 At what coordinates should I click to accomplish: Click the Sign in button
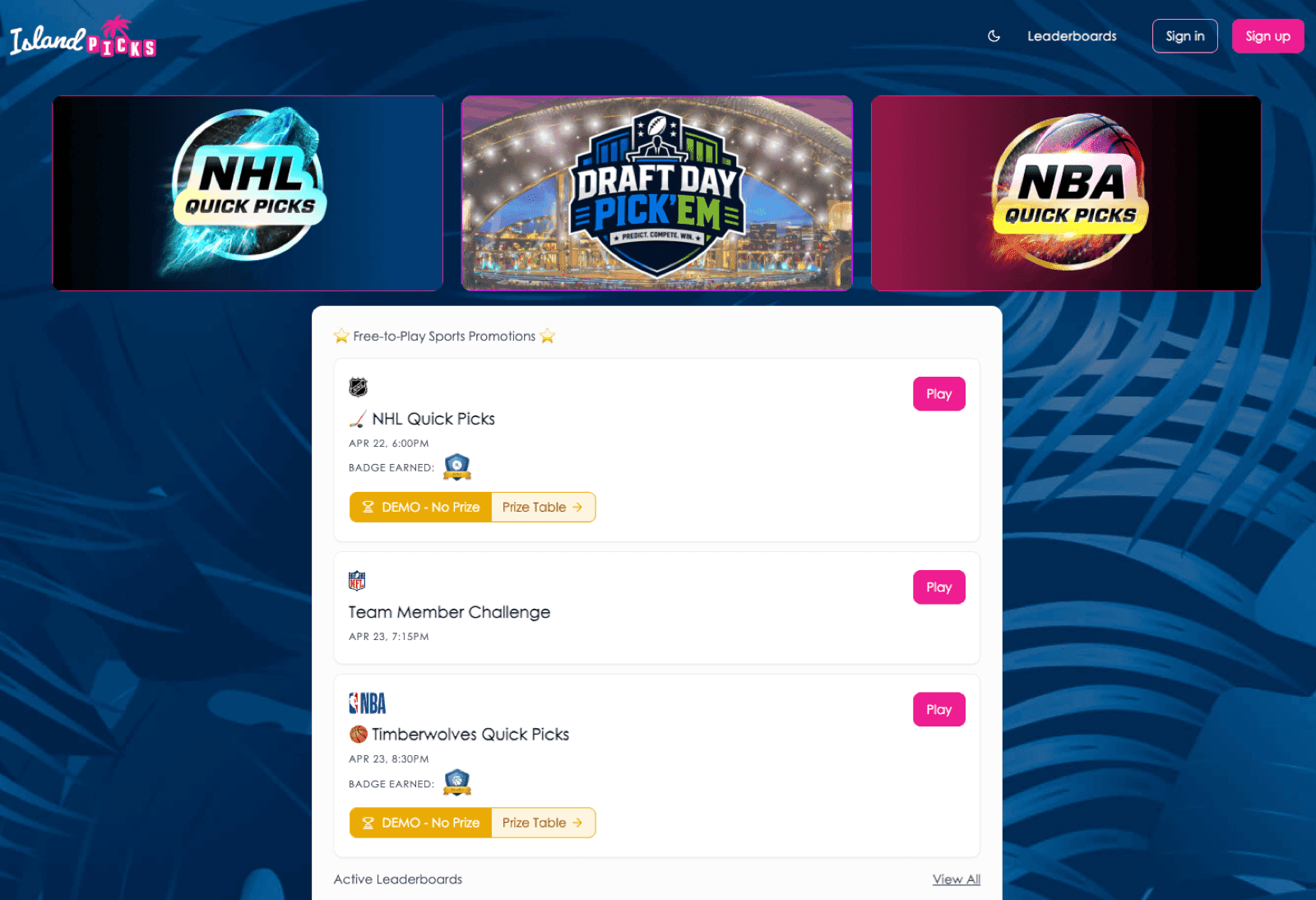click(x=1184, y=36)
